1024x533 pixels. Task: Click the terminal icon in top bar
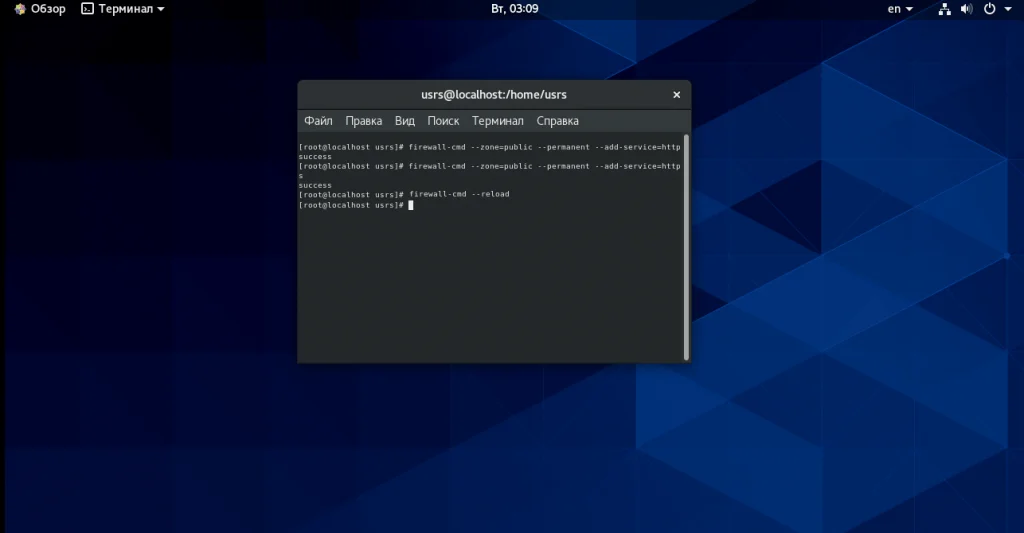[x=88, y=9]
